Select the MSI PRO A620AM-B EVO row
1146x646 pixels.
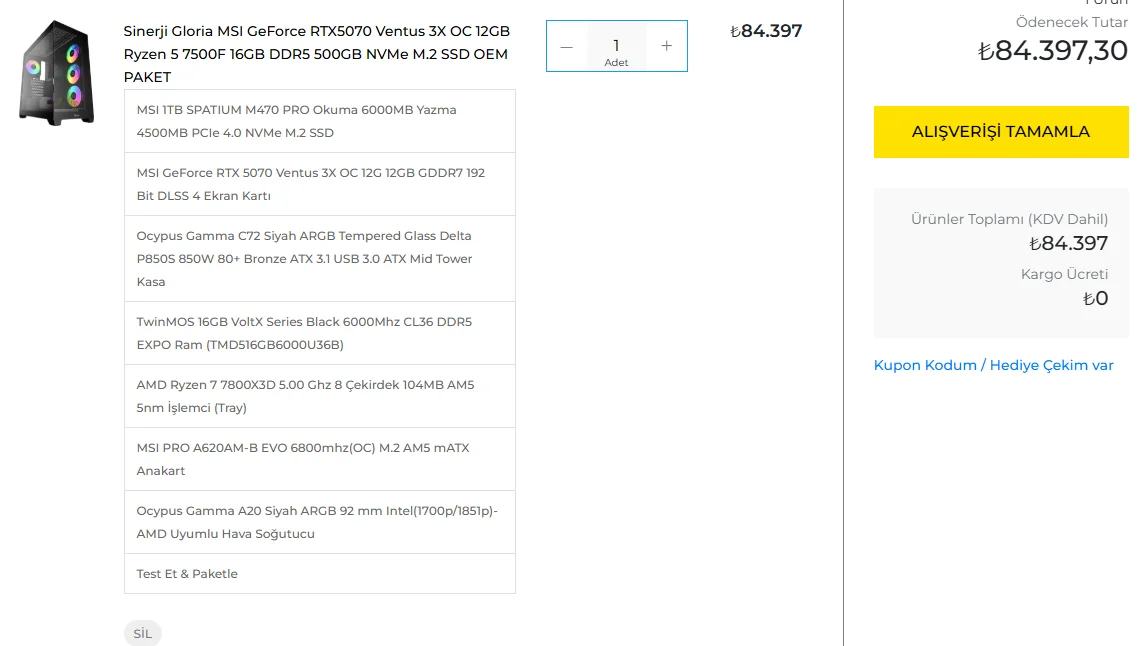pos(319,459)
